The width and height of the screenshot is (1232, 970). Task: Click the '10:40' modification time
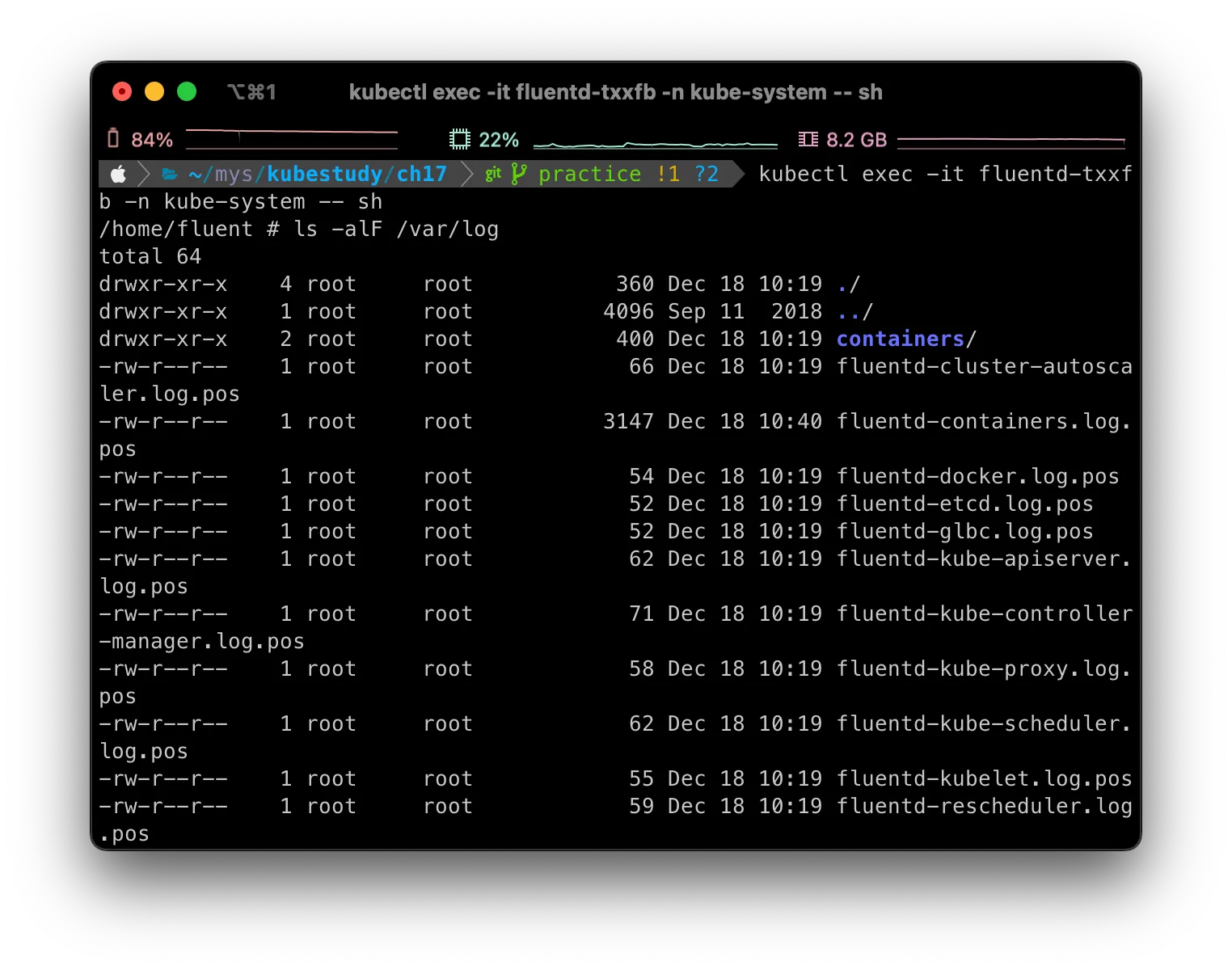point(791,421)
